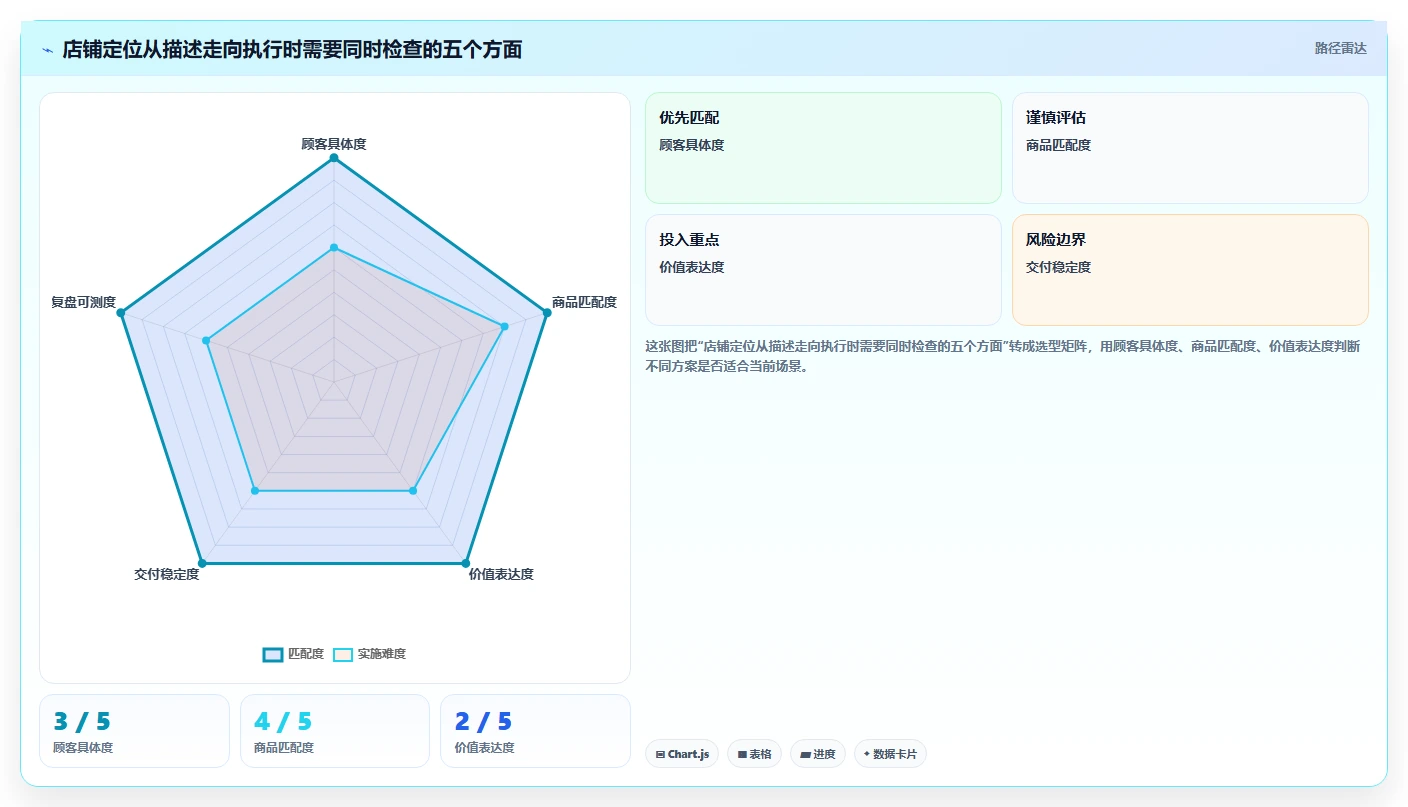Screen dimensions: 1408x807
Task: Click the outer data point at 交付稳定度
Action: (202, 563)
